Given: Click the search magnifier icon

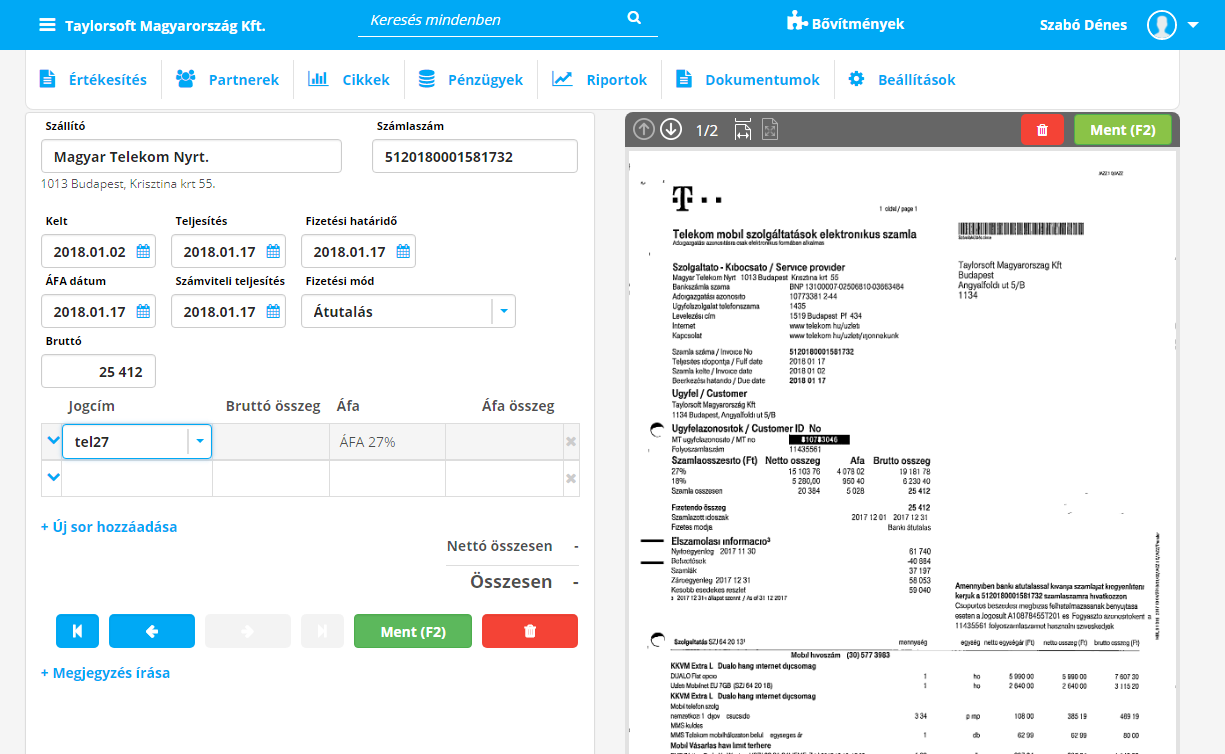Looking at the screenshot, I should click(634, 19).
